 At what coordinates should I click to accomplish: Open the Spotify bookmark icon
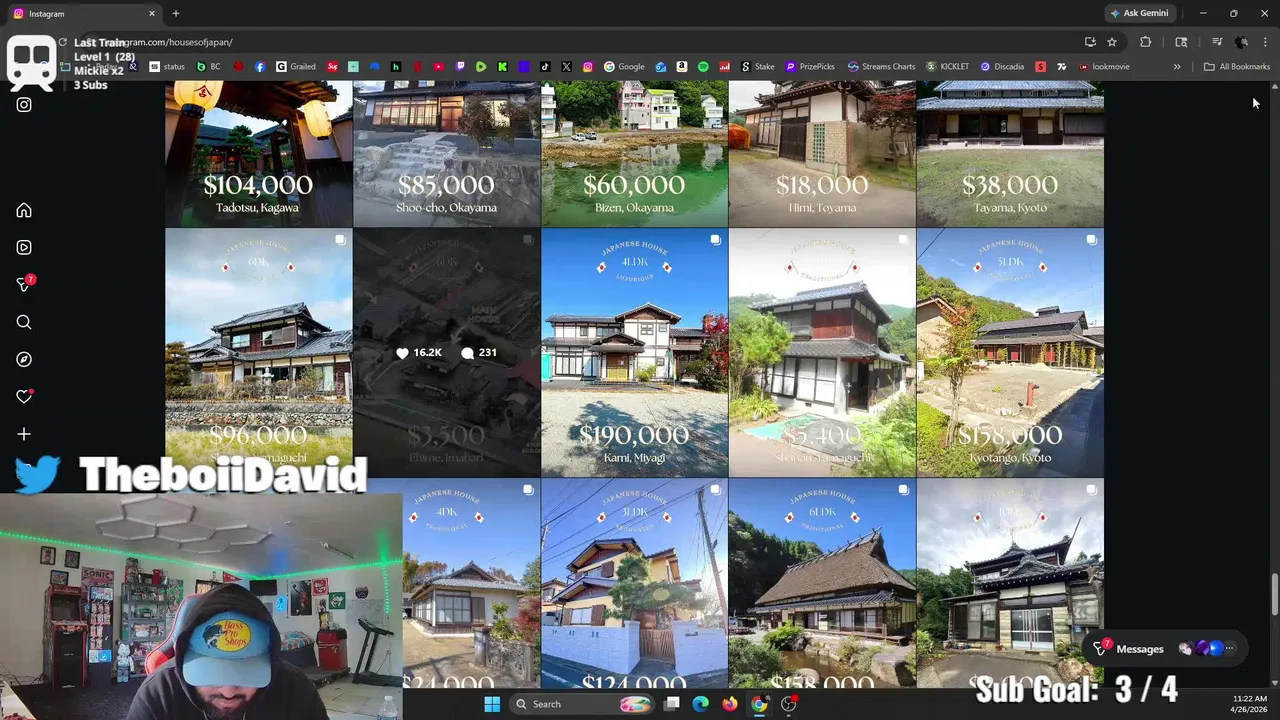click(x=703, y=67)
